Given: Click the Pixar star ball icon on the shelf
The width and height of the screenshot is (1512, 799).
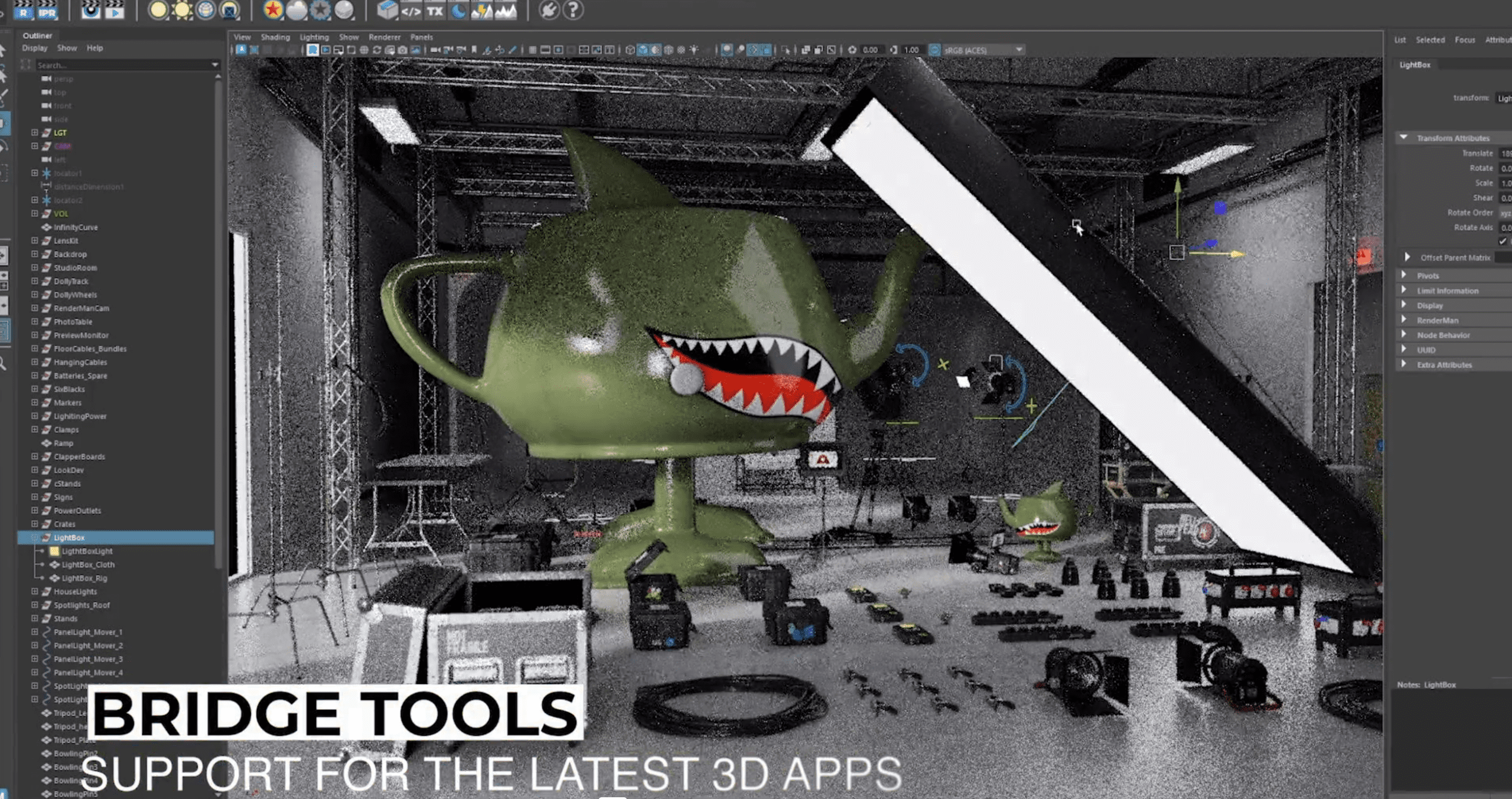Looking at the screenshot, I should coord(271,11).
